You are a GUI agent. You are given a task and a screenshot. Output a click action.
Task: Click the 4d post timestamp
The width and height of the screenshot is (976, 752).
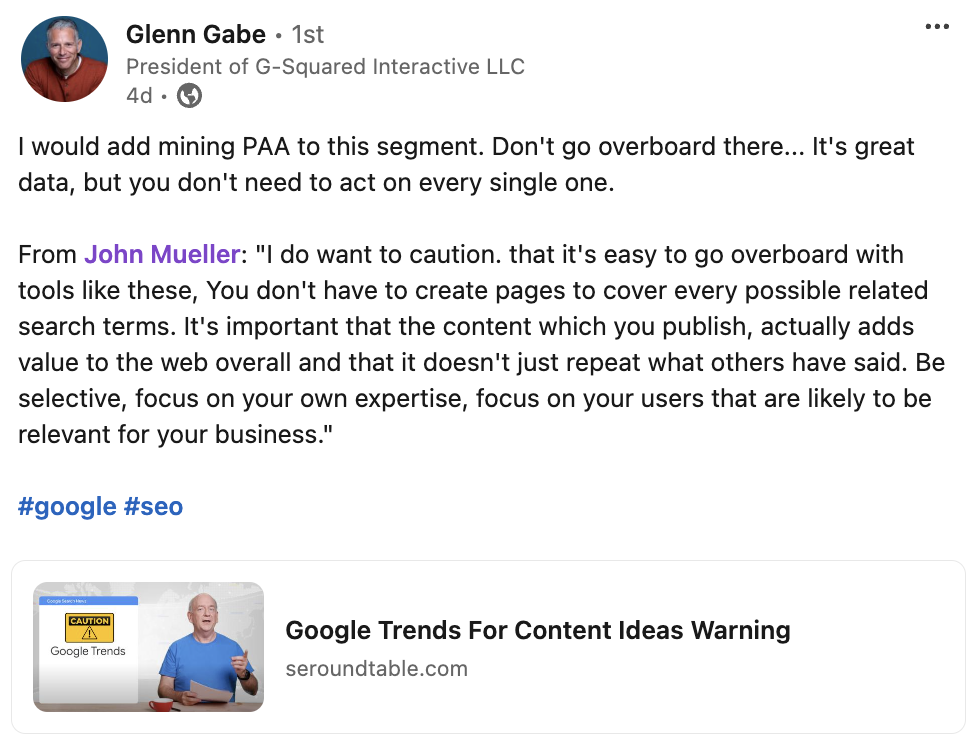pyautogui.click(x=139, y=96)
